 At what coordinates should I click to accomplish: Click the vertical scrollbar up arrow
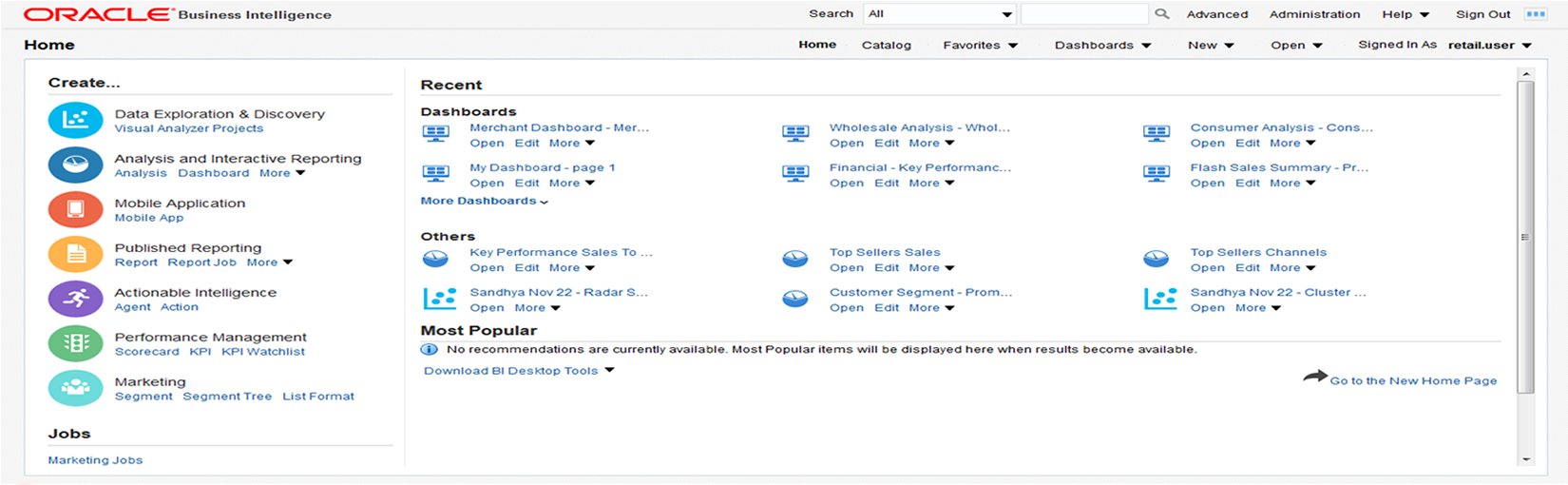(1526, 74)
